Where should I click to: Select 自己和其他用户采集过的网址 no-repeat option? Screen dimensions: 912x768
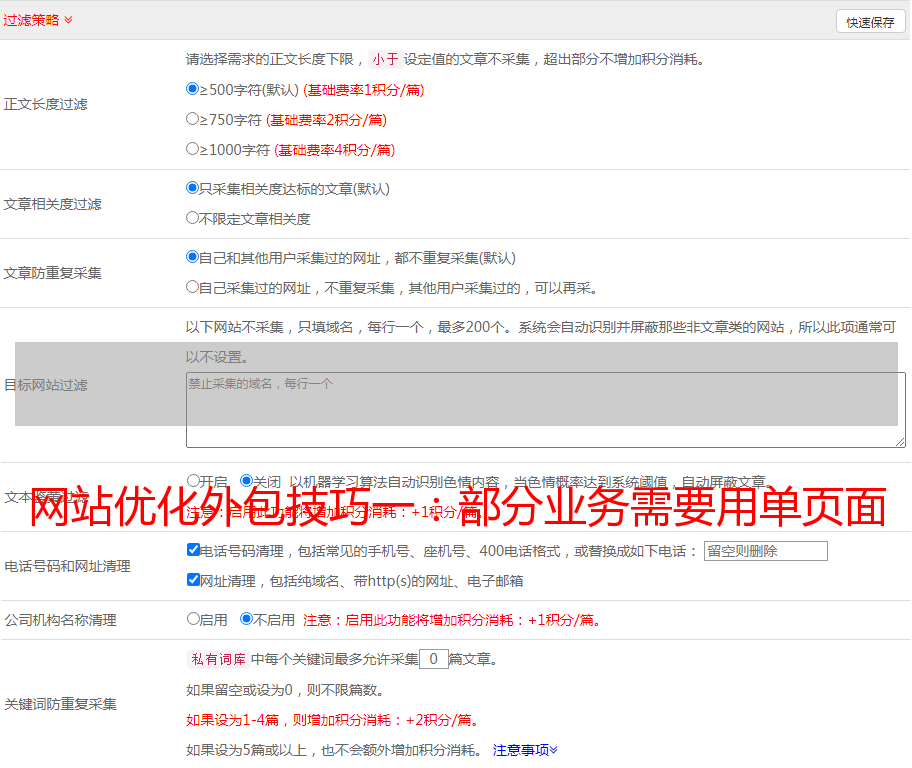(193, 257)
